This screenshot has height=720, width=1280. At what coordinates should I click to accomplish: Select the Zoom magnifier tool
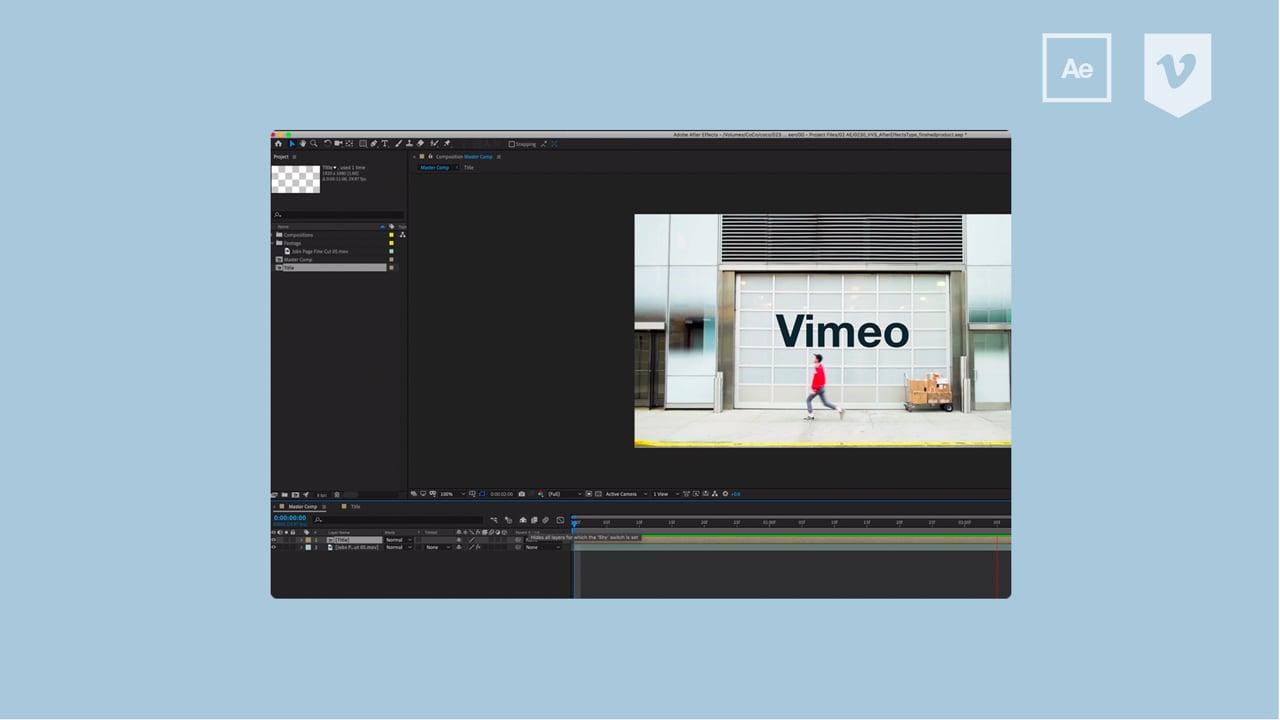point(314,144)
